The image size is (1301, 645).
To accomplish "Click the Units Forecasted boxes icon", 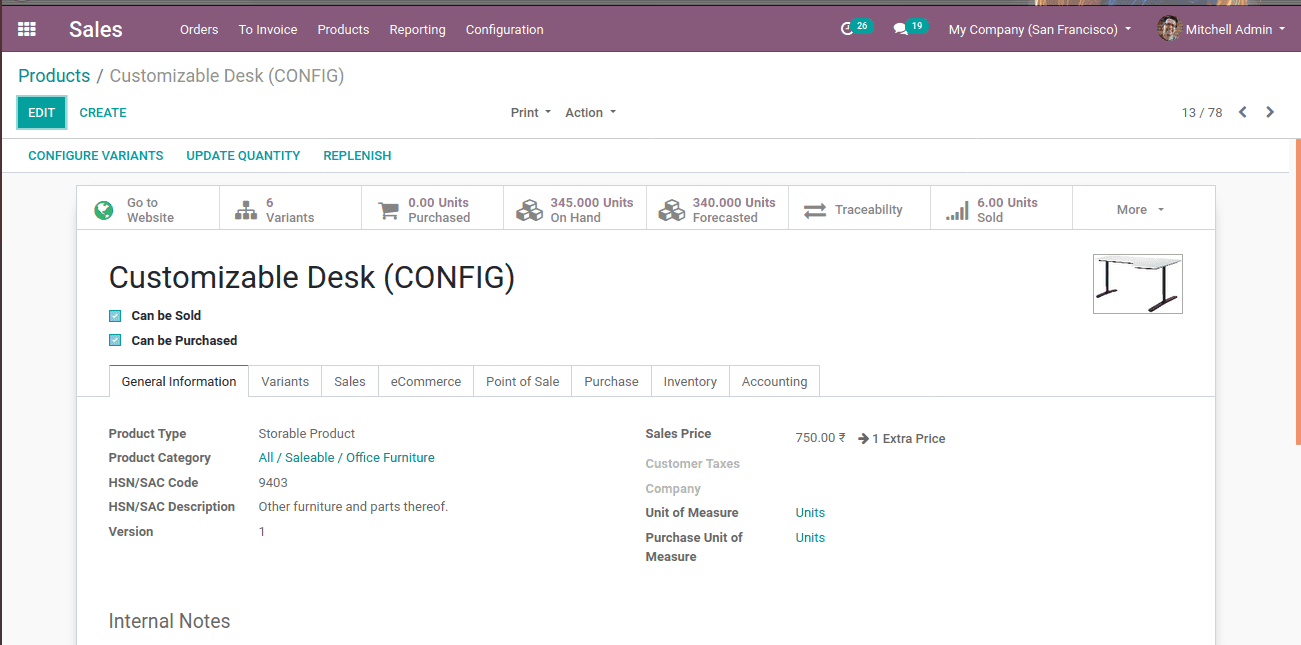I will click(x=672, y=210).
